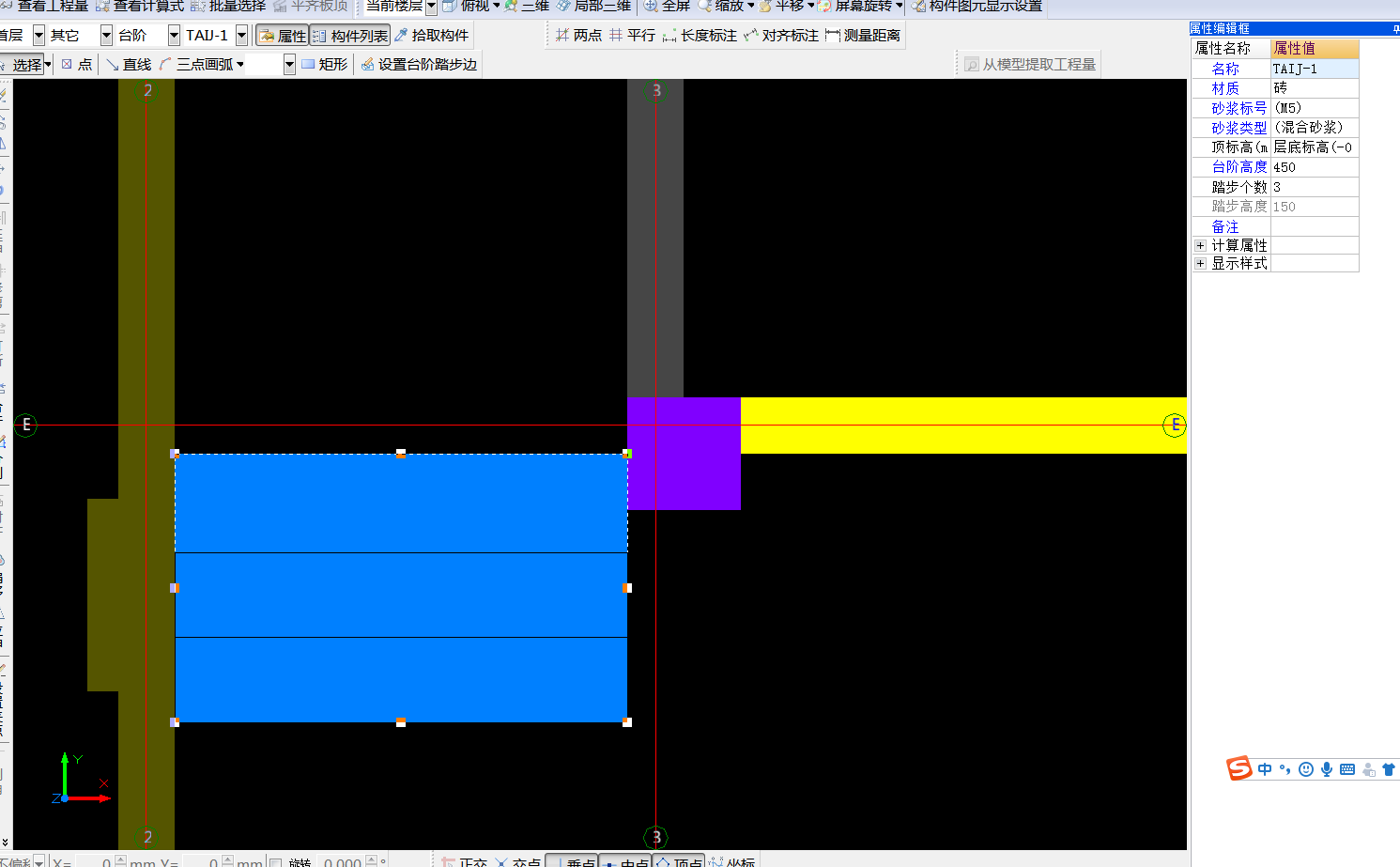Open the 俯视 view dropdown arrow
This screenshot has height=867, width=1400.
click(496, 6)
